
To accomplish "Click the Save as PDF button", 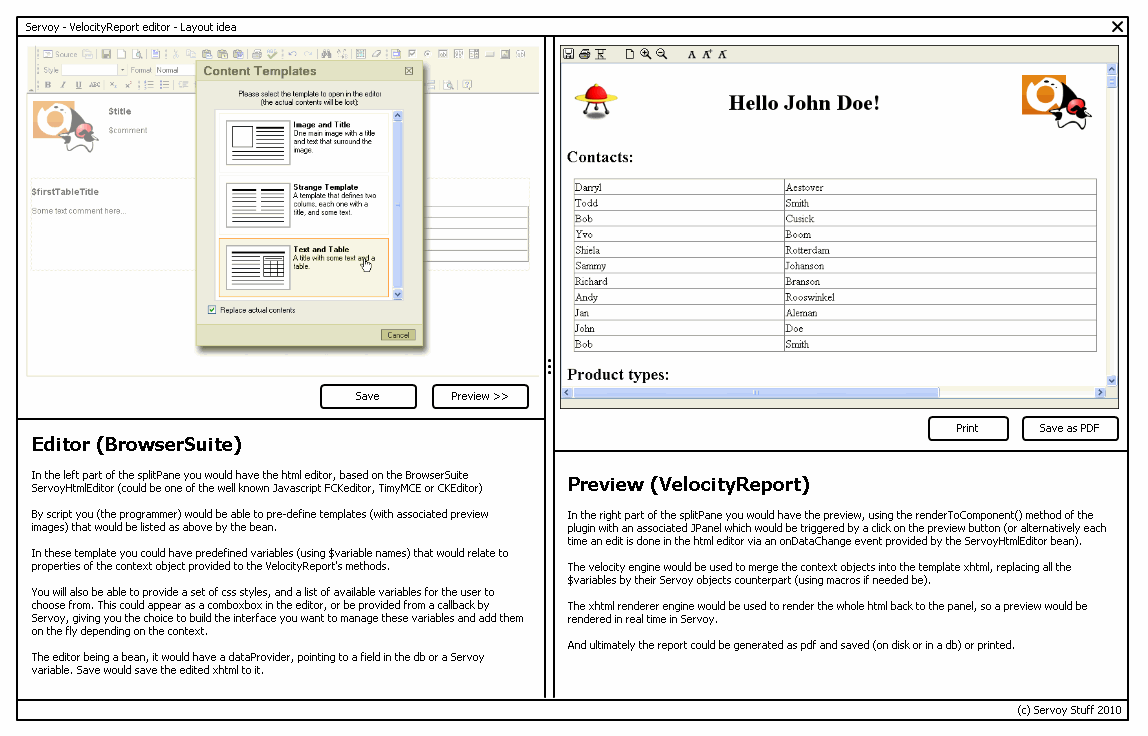I will [1070, 428].
